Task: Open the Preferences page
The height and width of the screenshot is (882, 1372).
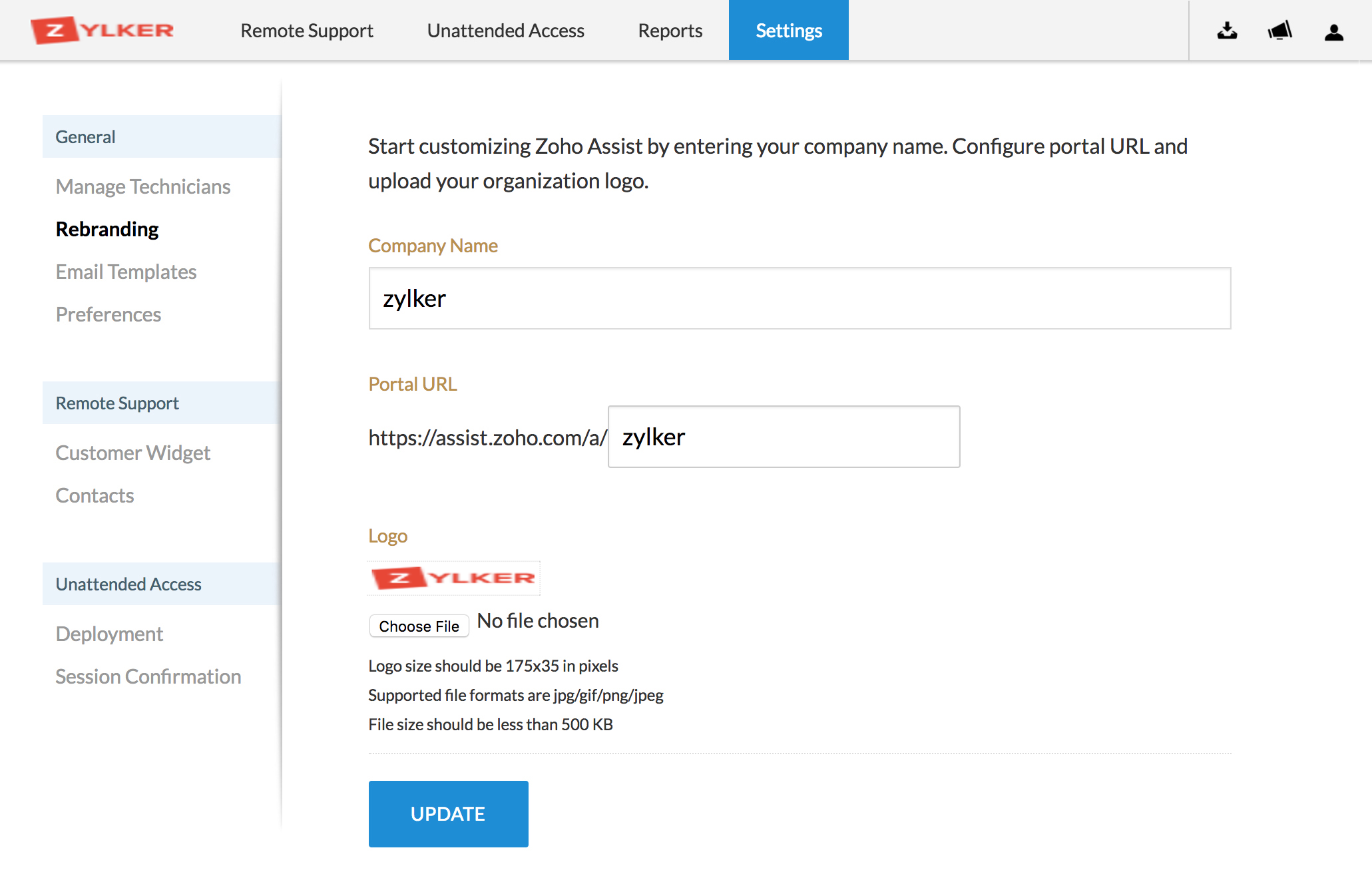Action: click(109, 314)
